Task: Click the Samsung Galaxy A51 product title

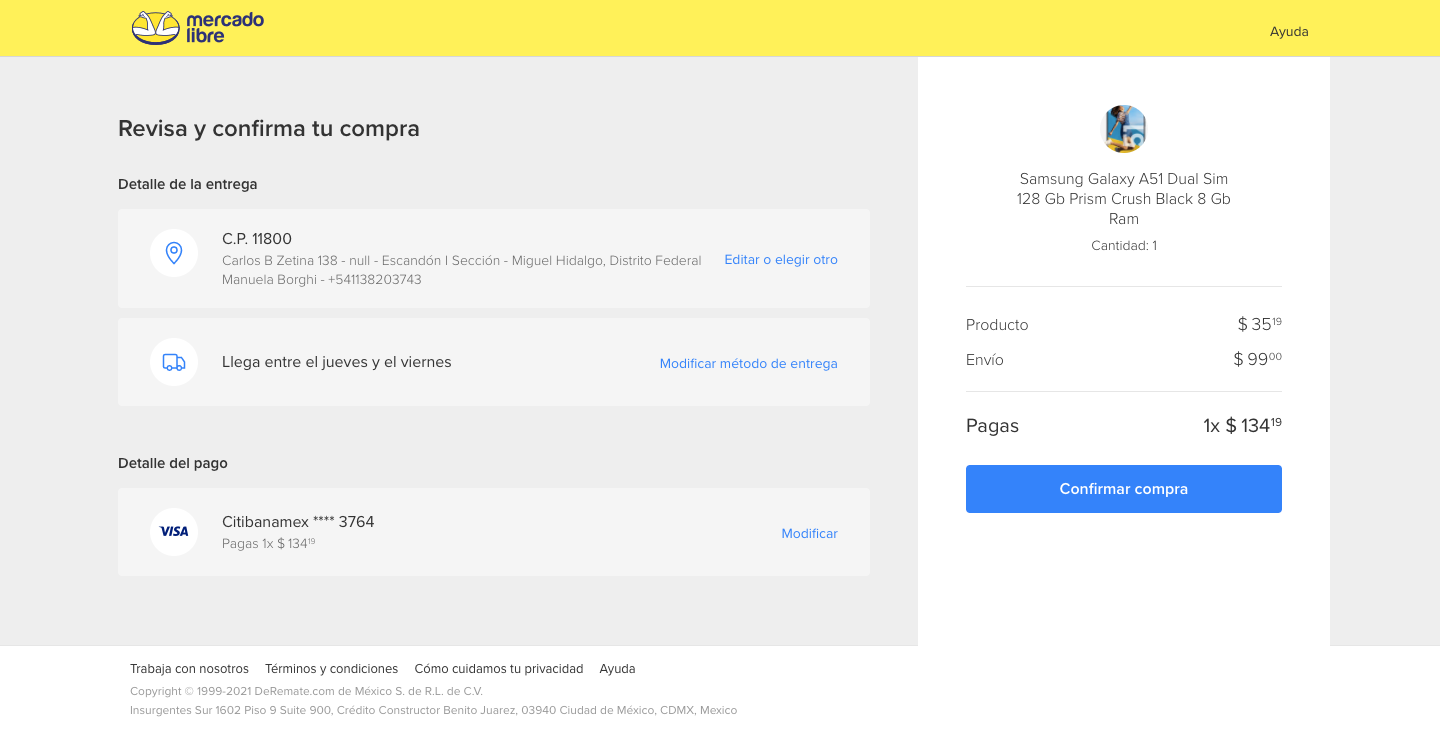Action: [1124, 199]
